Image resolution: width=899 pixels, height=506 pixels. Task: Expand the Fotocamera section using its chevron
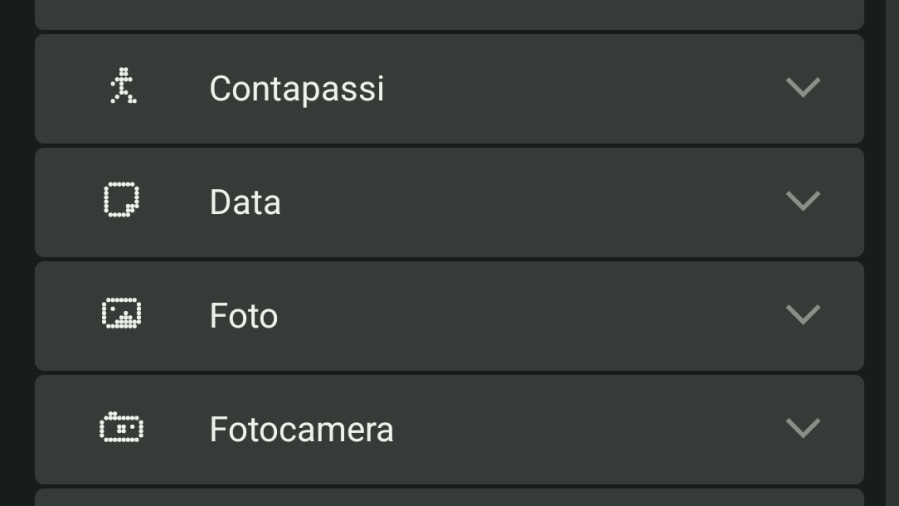tap(803, 427)
